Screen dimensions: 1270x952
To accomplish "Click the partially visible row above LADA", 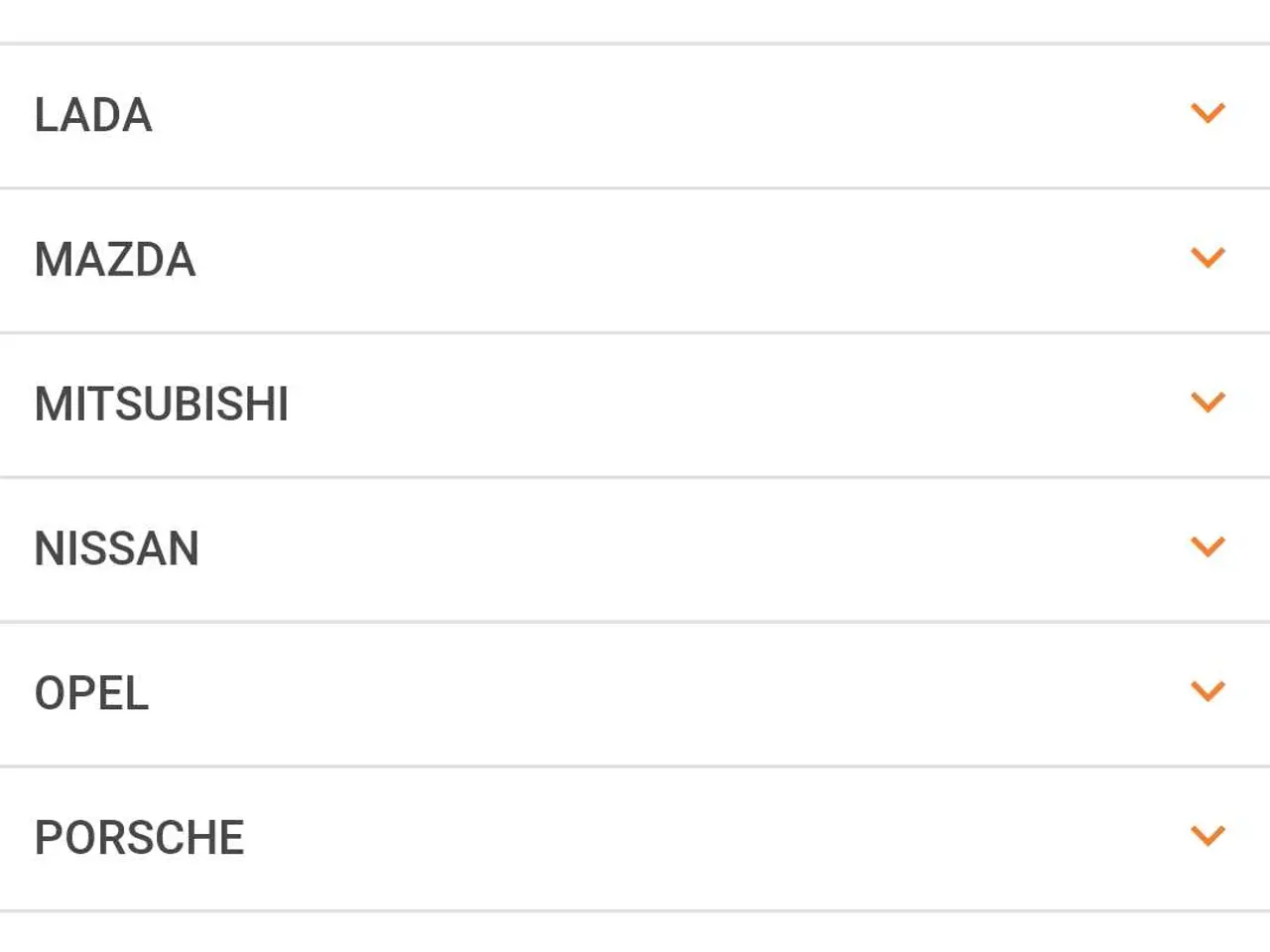I will coord(635,21).
